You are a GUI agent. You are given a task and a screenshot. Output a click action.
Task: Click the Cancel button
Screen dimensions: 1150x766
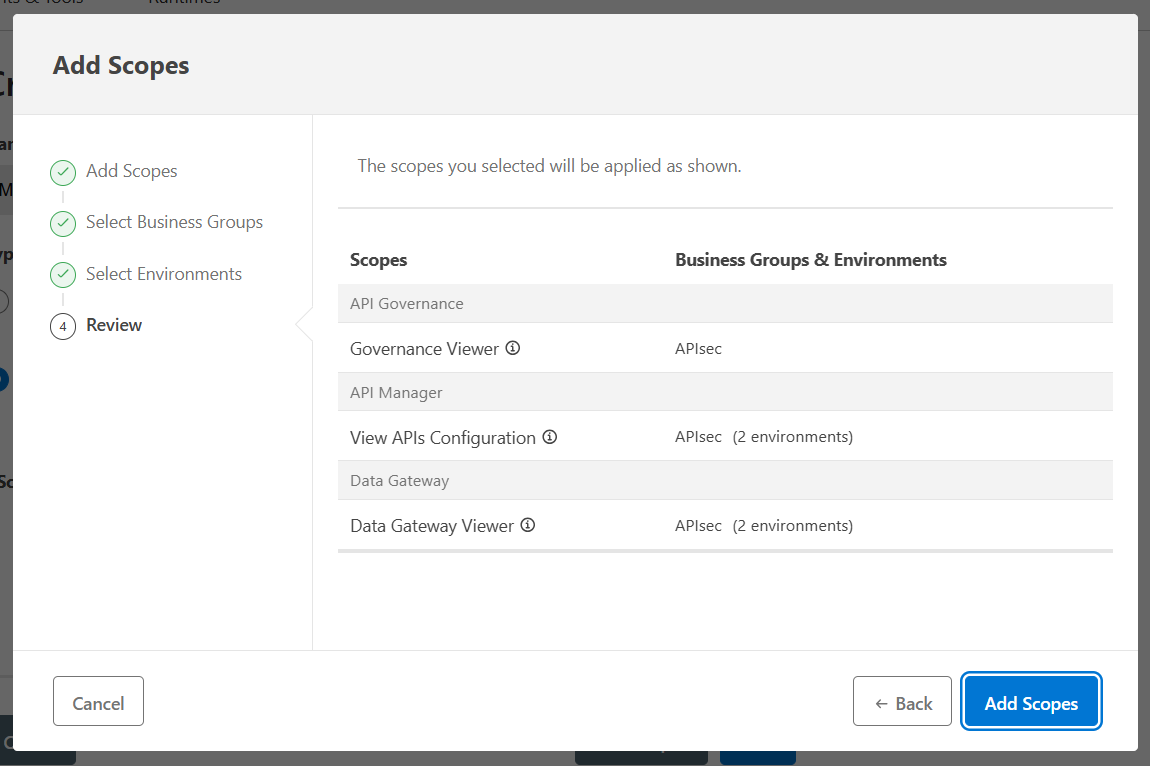coord(98,701)
